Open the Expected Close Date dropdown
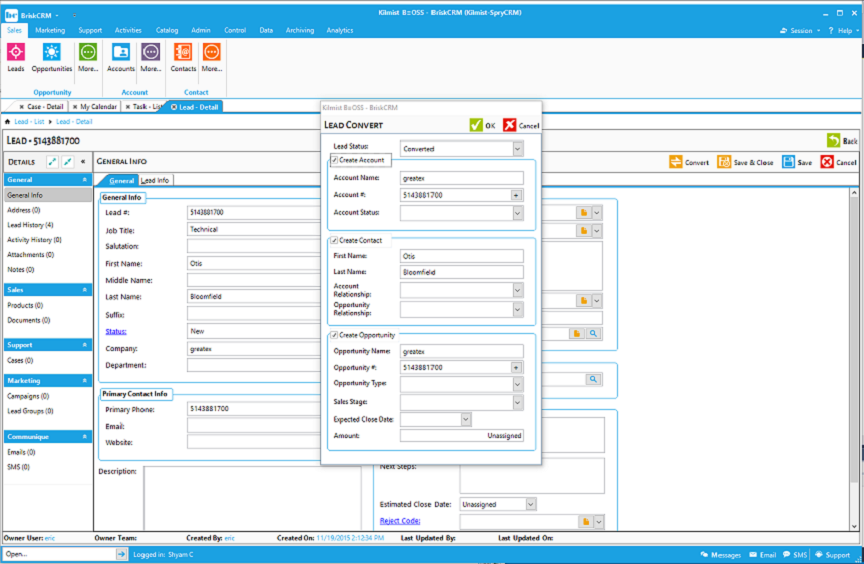 [466, 420]
